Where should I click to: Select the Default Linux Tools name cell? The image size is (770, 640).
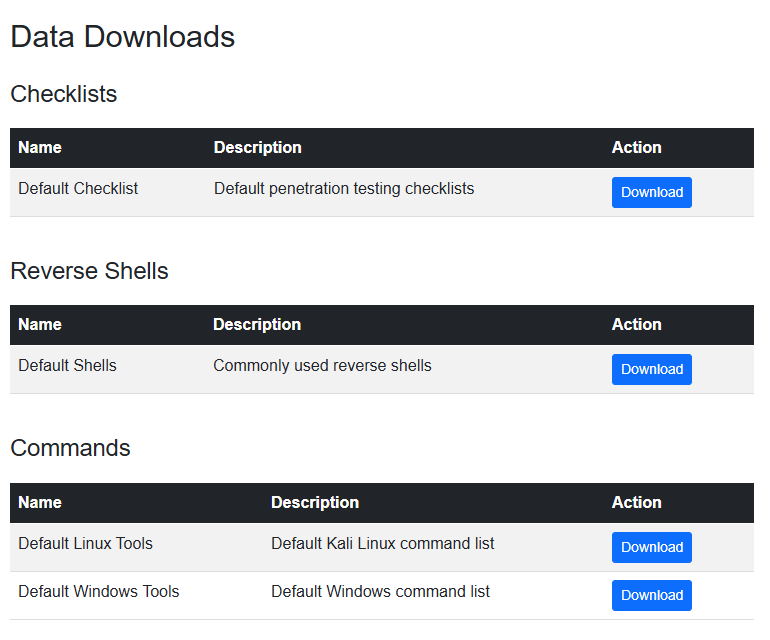[85, 543]
